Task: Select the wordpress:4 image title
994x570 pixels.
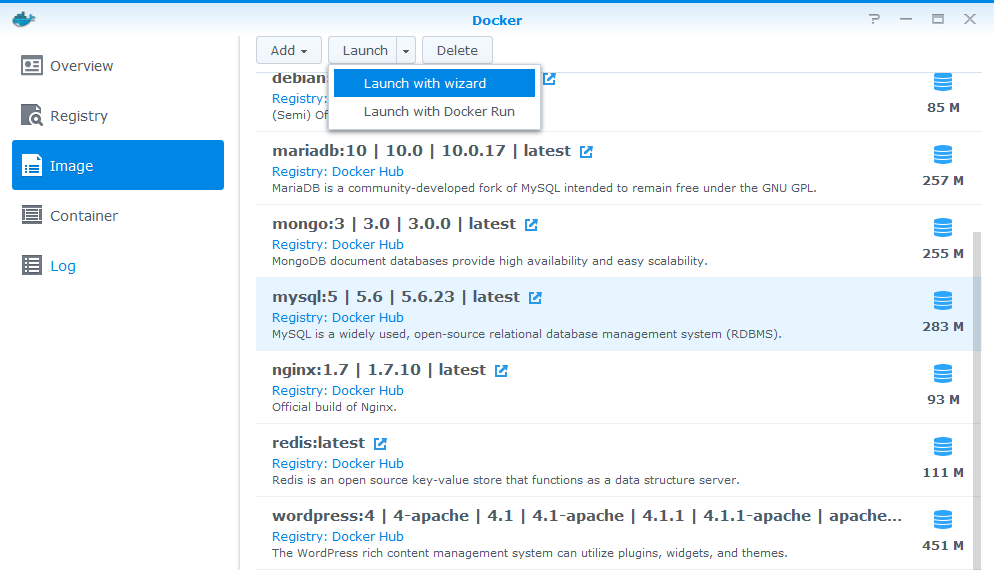Action: [586, 515]
